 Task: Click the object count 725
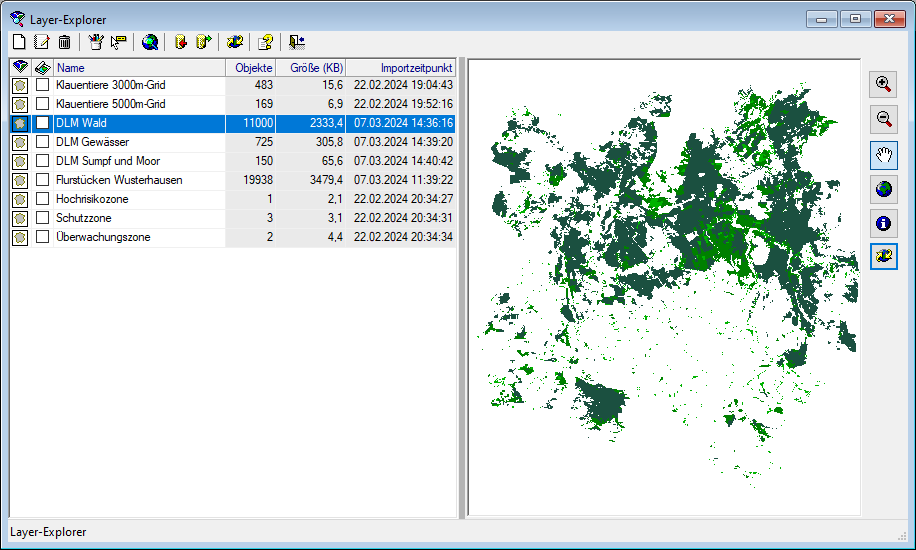click(263, 142)
